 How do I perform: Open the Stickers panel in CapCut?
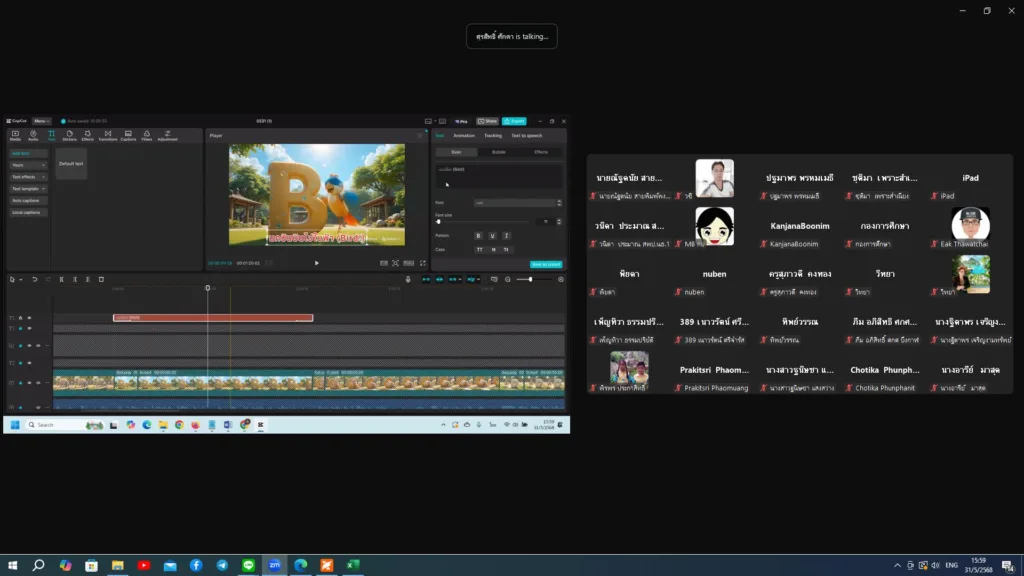(70, 135)
